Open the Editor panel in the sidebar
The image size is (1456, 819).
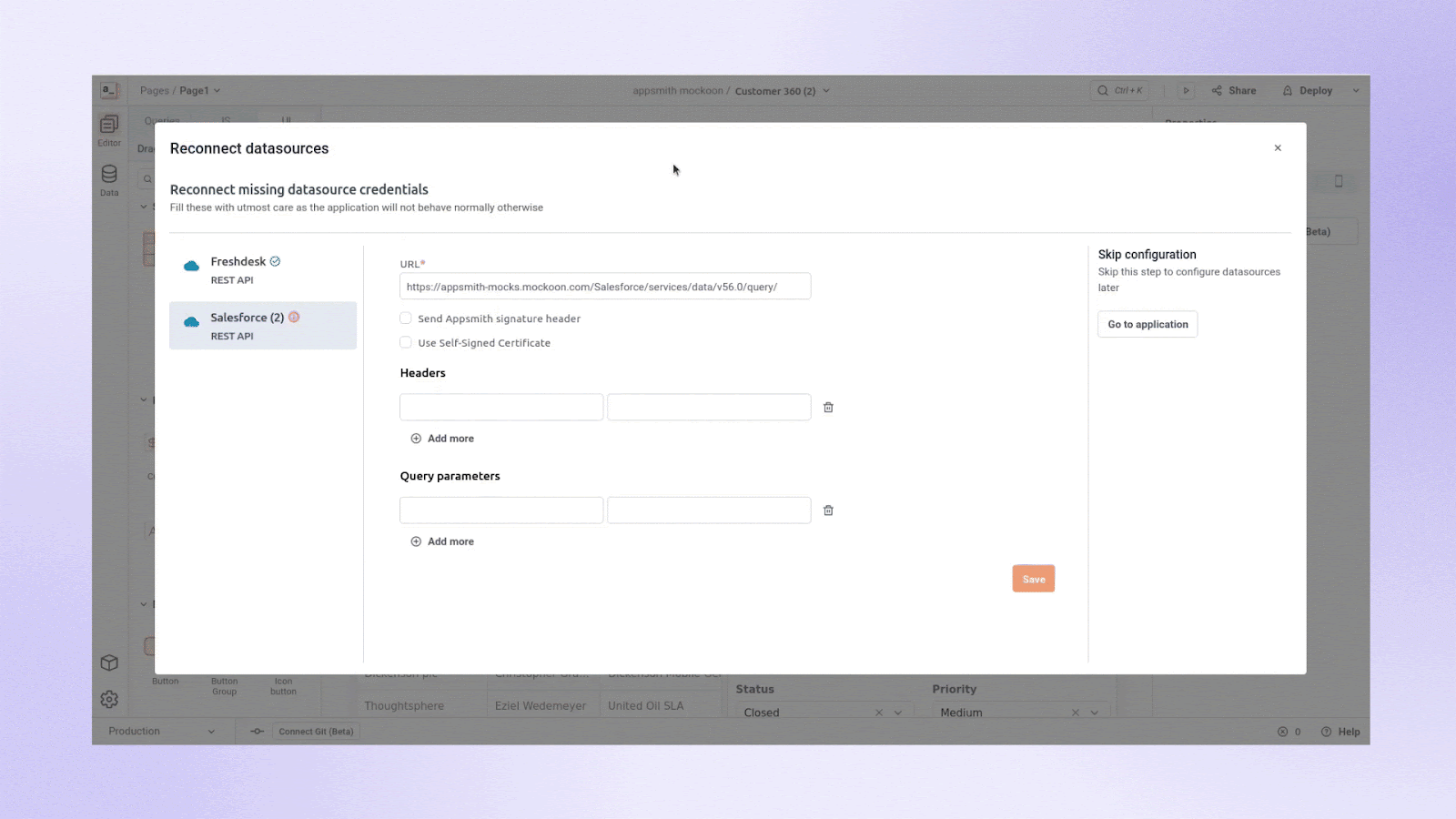pos(109,130)
